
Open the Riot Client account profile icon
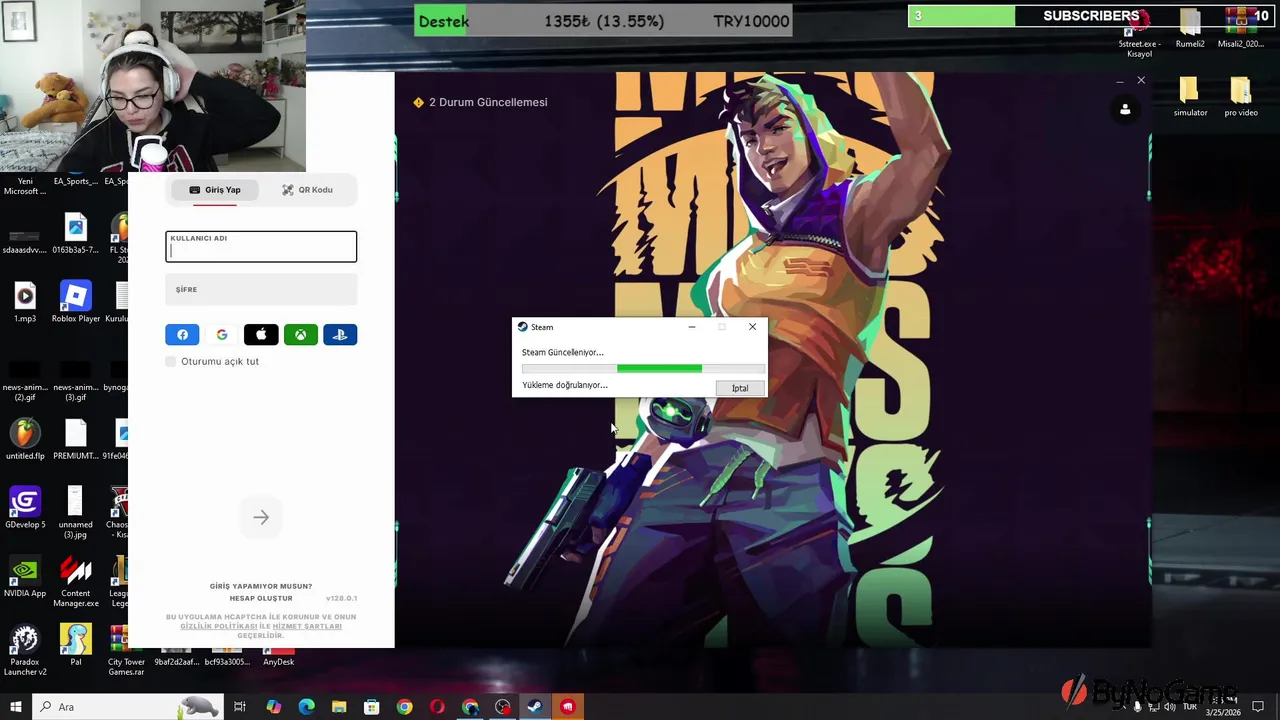(x=1125, y=110)
